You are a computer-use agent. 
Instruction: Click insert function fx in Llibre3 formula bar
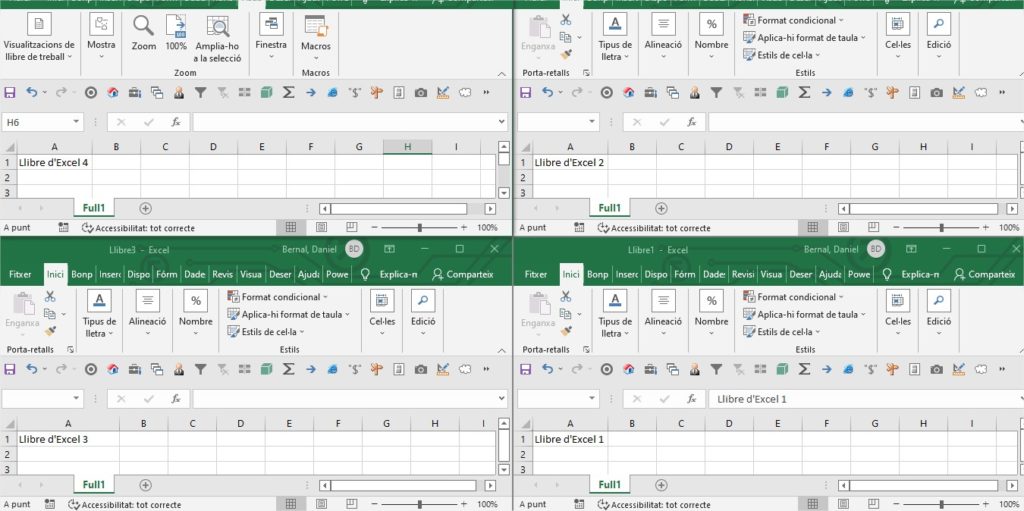click(x=176, y=398)
